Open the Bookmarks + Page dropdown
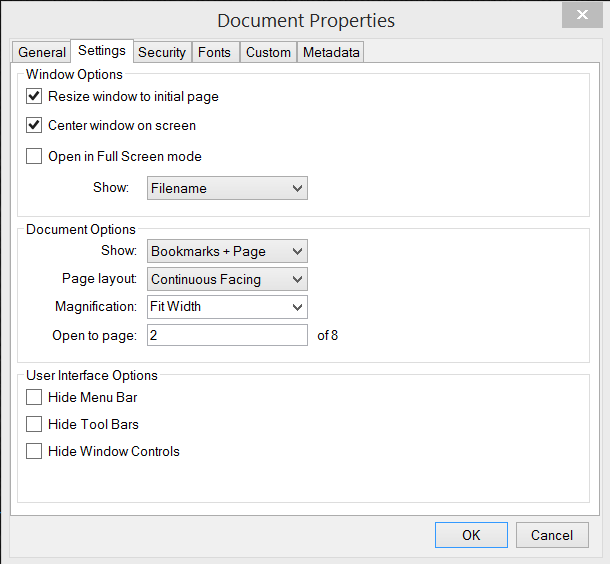This screenshot has height=564, width=610. [x=227, y=251]
